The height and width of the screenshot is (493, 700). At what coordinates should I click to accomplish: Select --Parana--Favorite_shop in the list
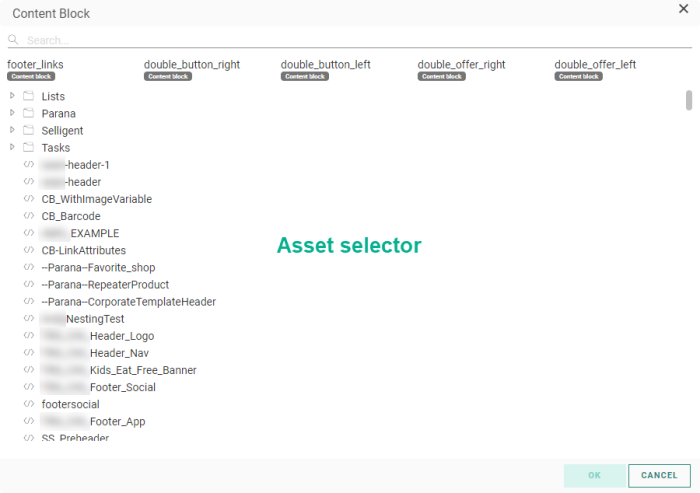click(98, 268)
